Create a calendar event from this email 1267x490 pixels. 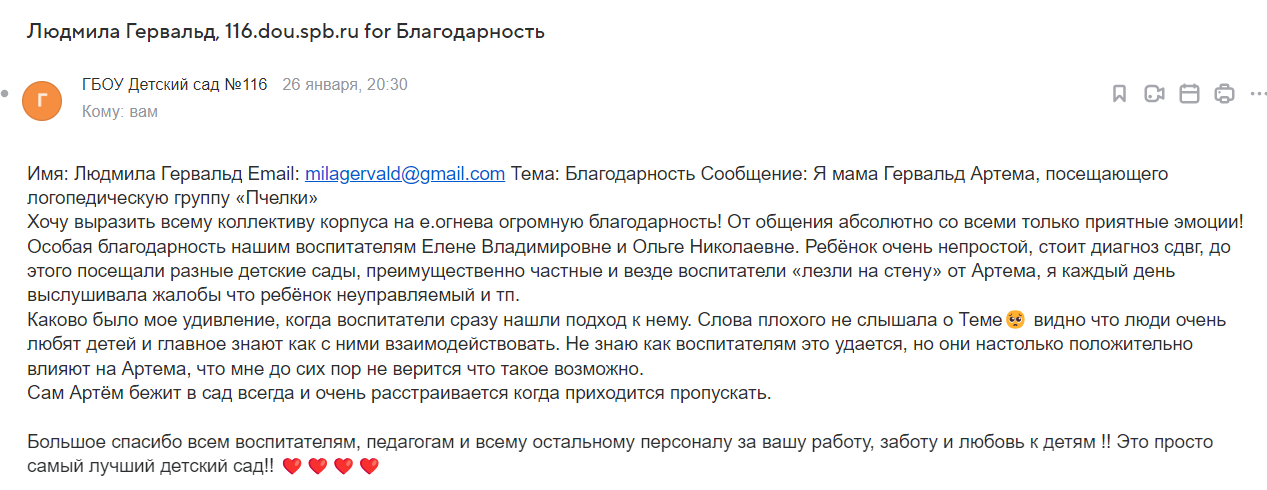[1190, 94]
